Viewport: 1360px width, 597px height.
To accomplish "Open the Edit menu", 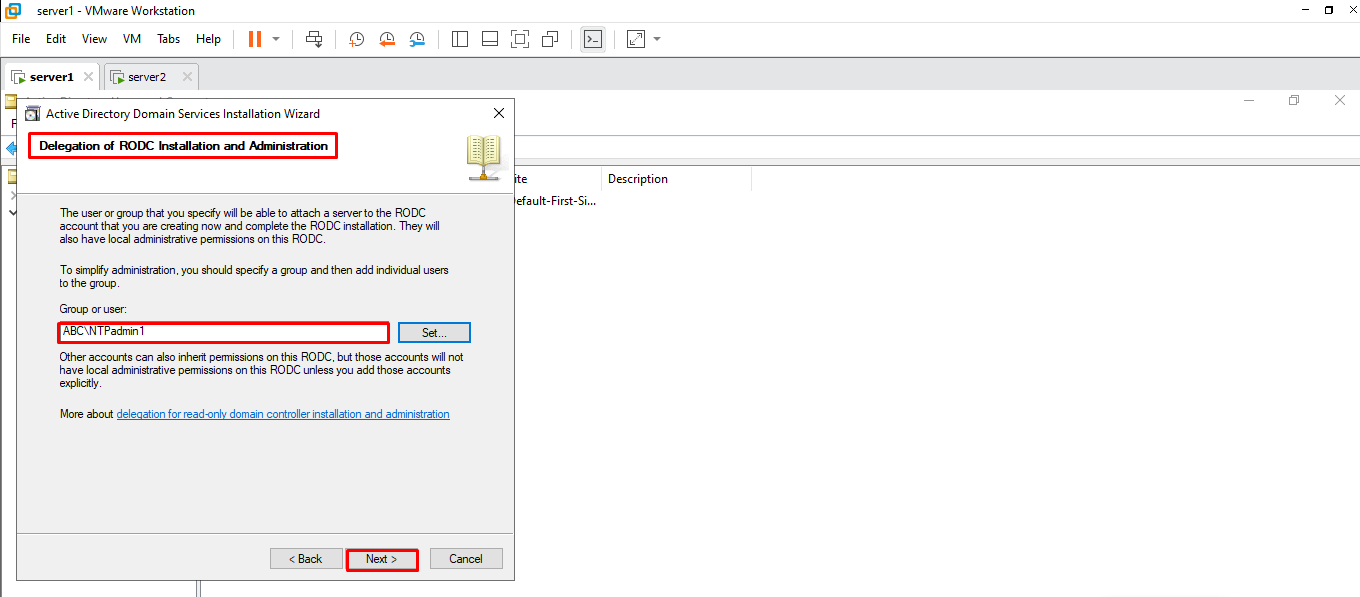I will click(56, 39).
